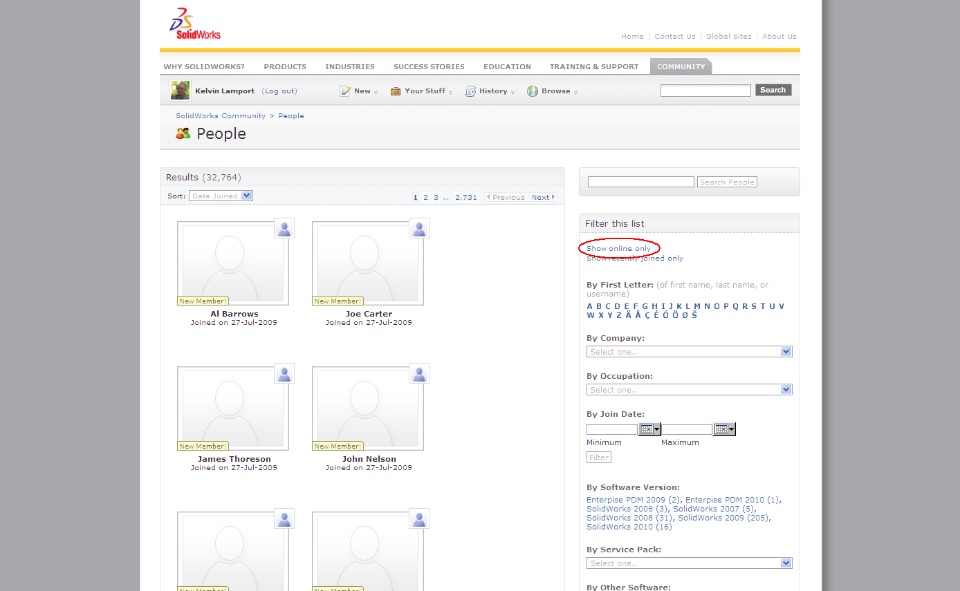This screenshot has width=960, height=591.
Task: Click the top Search button
Action: coord(773,90)
